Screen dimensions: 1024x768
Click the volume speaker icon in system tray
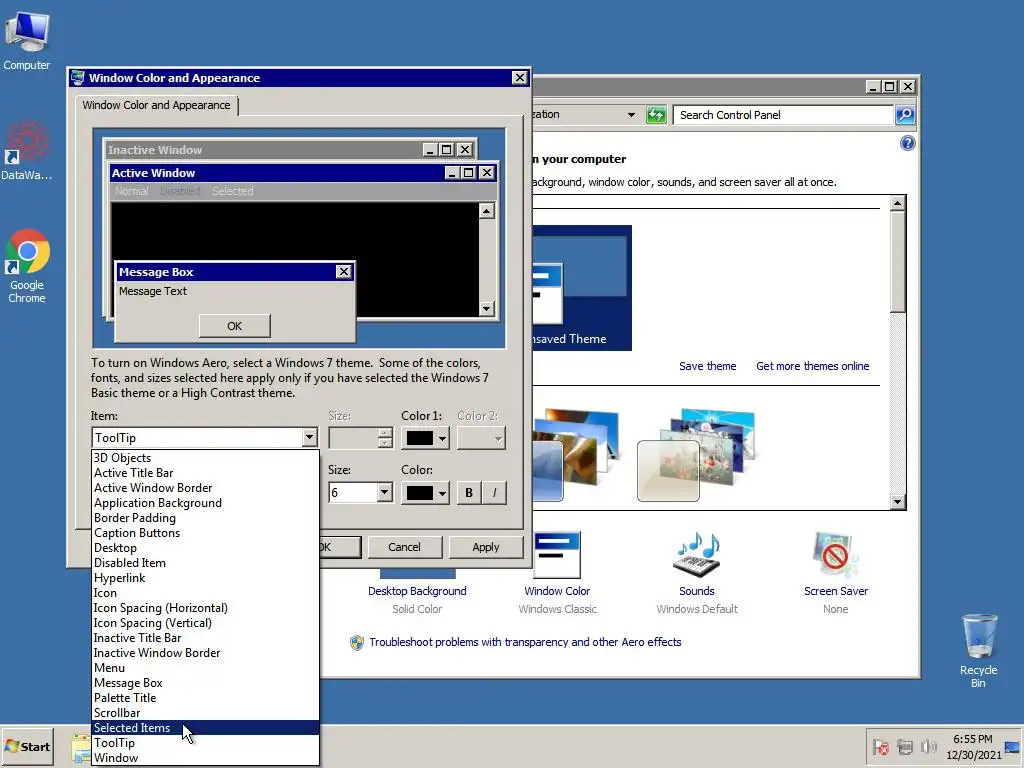click(928, 746)
